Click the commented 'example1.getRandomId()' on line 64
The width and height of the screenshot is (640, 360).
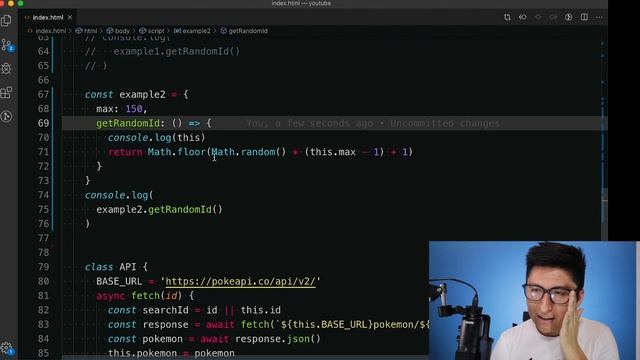click(x=176, y=51)
